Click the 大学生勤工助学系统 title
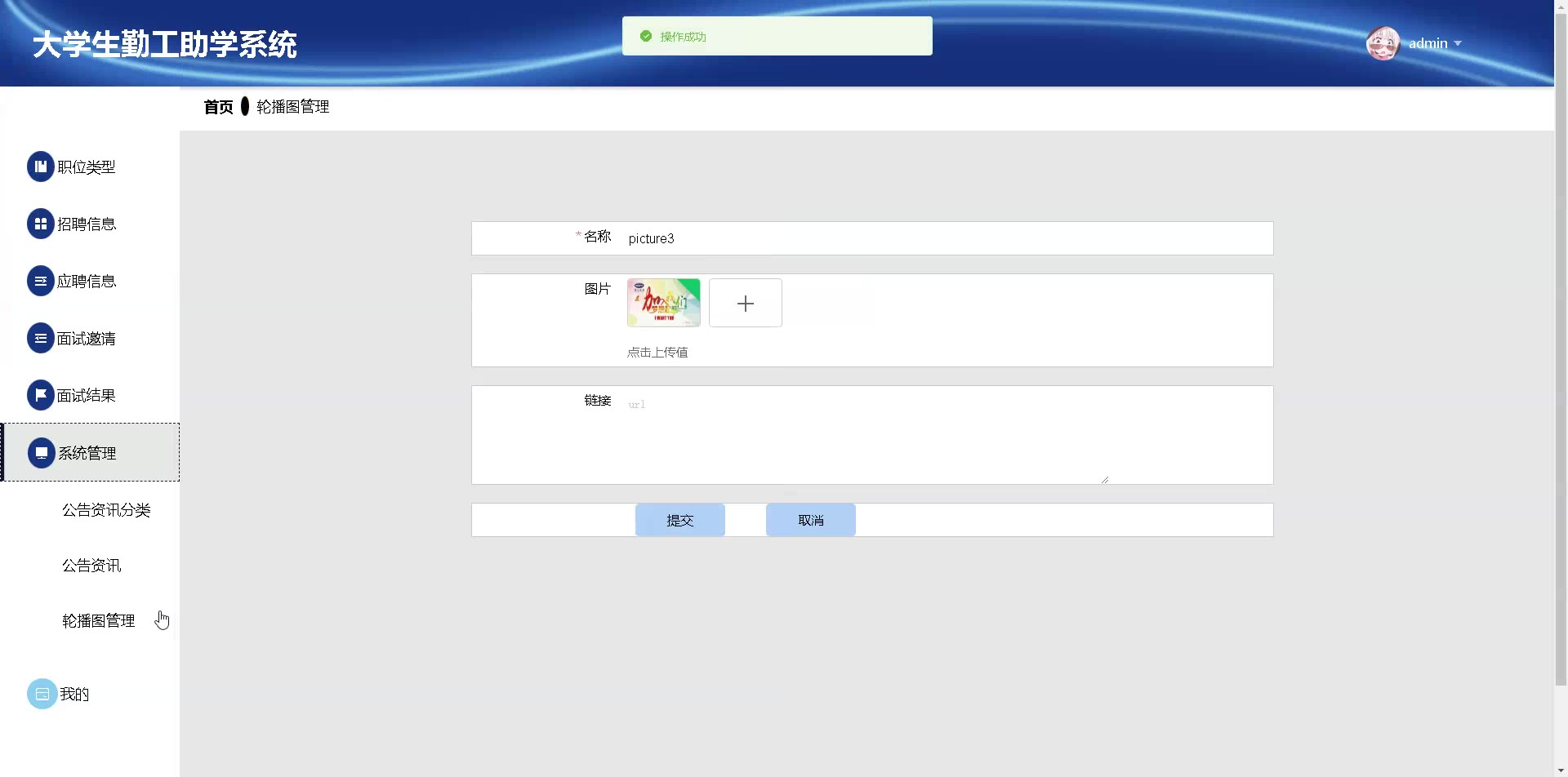Viewport: 1568px width, 777px height. click(x=165, y=44)
